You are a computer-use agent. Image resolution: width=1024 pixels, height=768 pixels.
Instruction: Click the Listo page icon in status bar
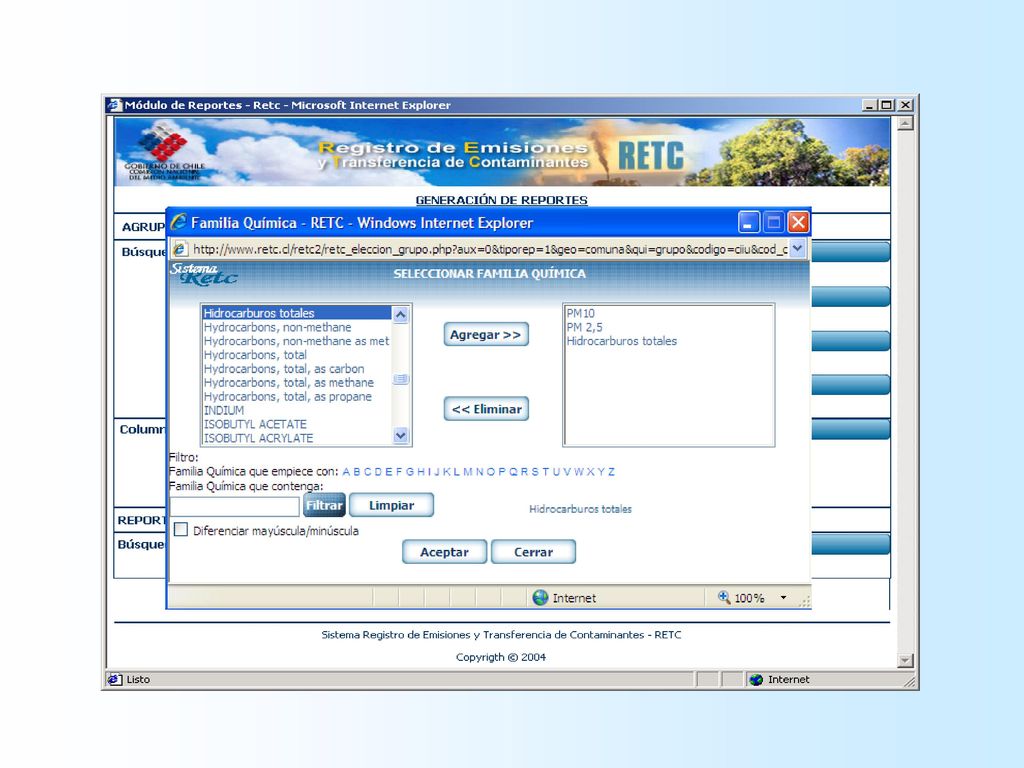tap(115, 679)
